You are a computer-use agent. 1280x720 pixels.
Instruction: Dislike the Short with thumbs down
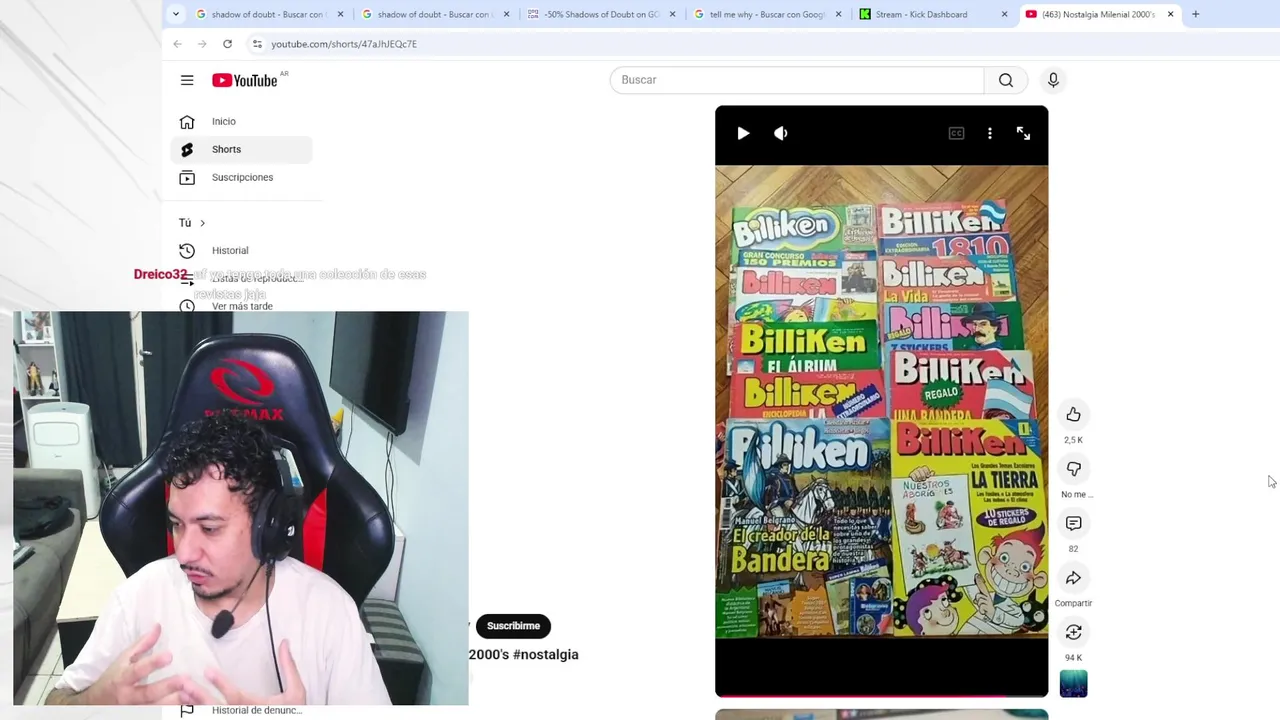pos(1073,468)
